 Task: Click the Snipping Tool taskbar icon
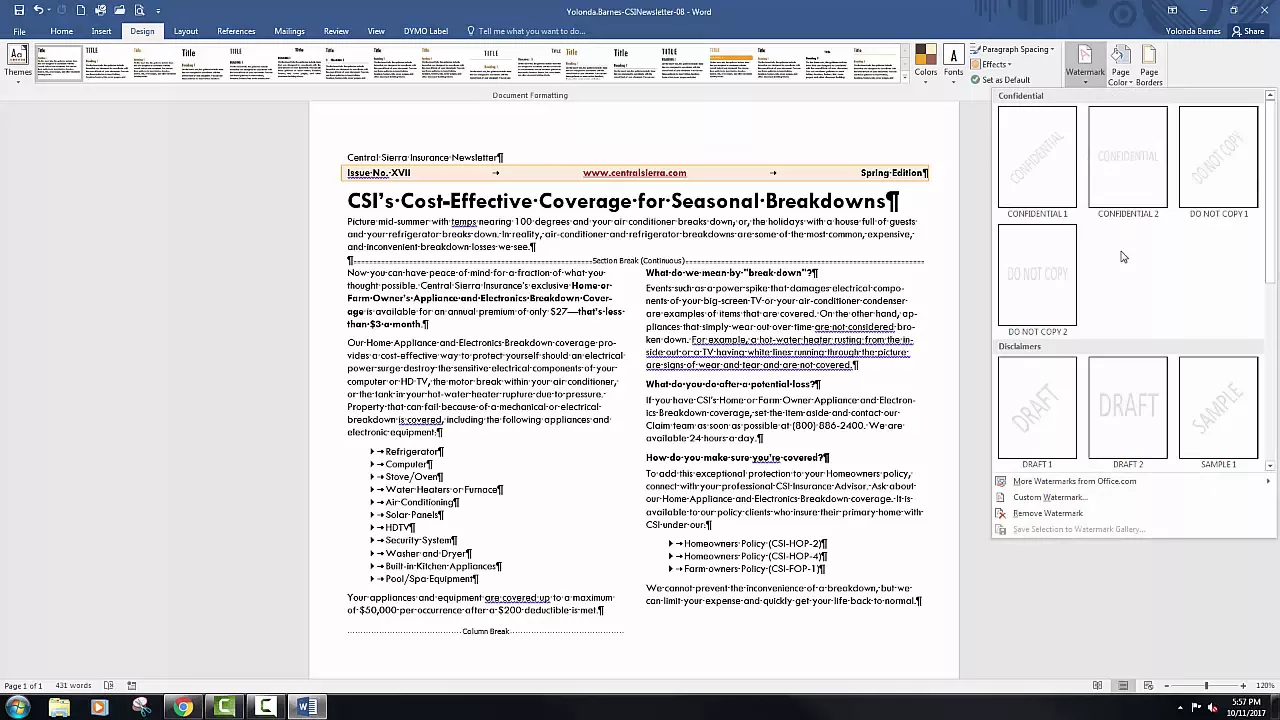point(141,707)
